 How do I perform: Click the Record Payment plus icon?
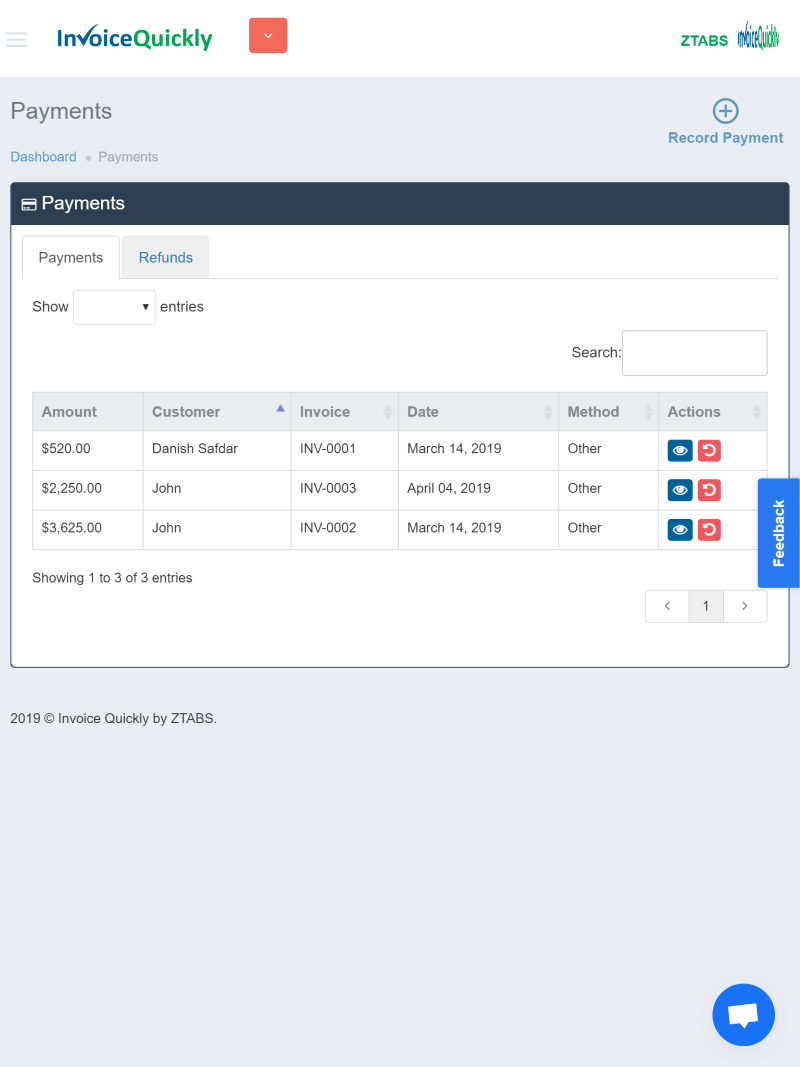click(725, 111)
